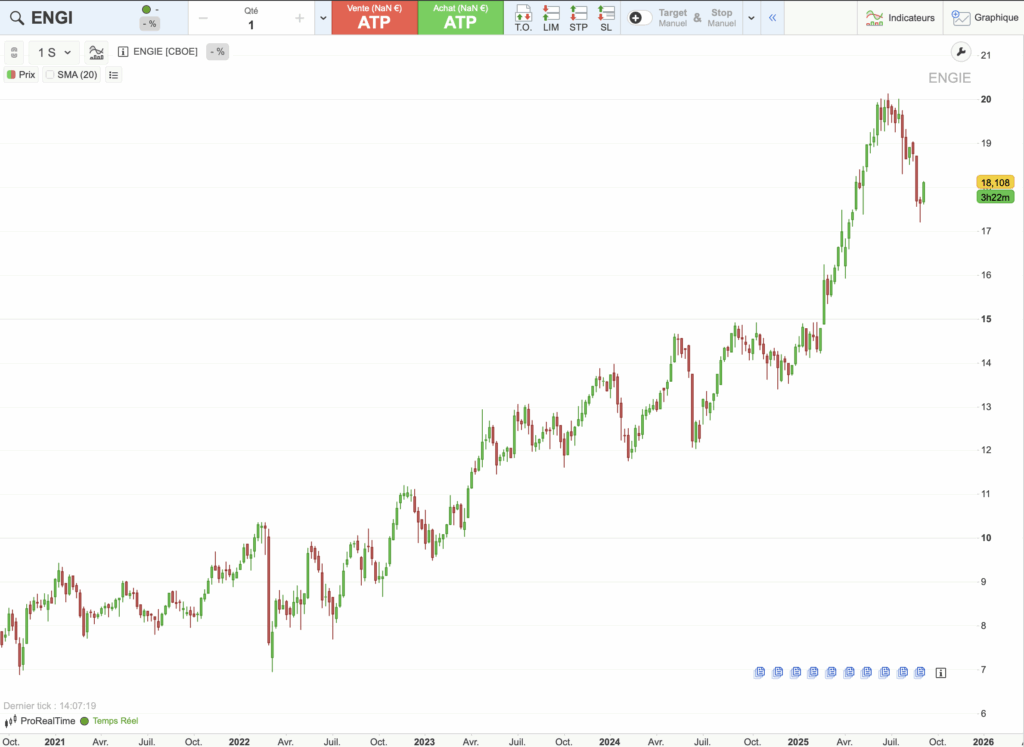Select the SL stop-limit order icon

604,17
